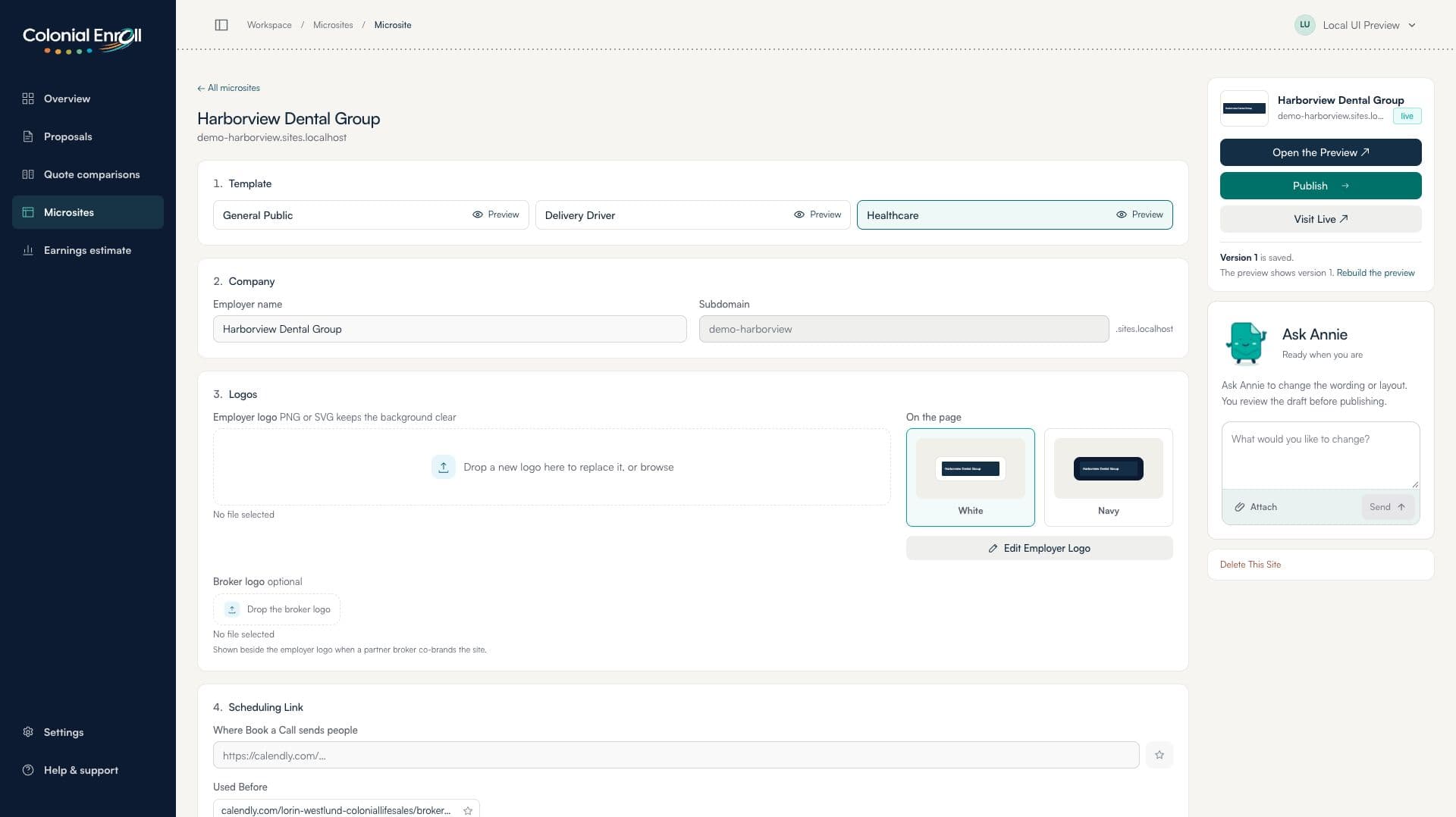1456x817 pixels.
Task: Open Earnings estimate in the sidebar
Action: coord(88,250)
